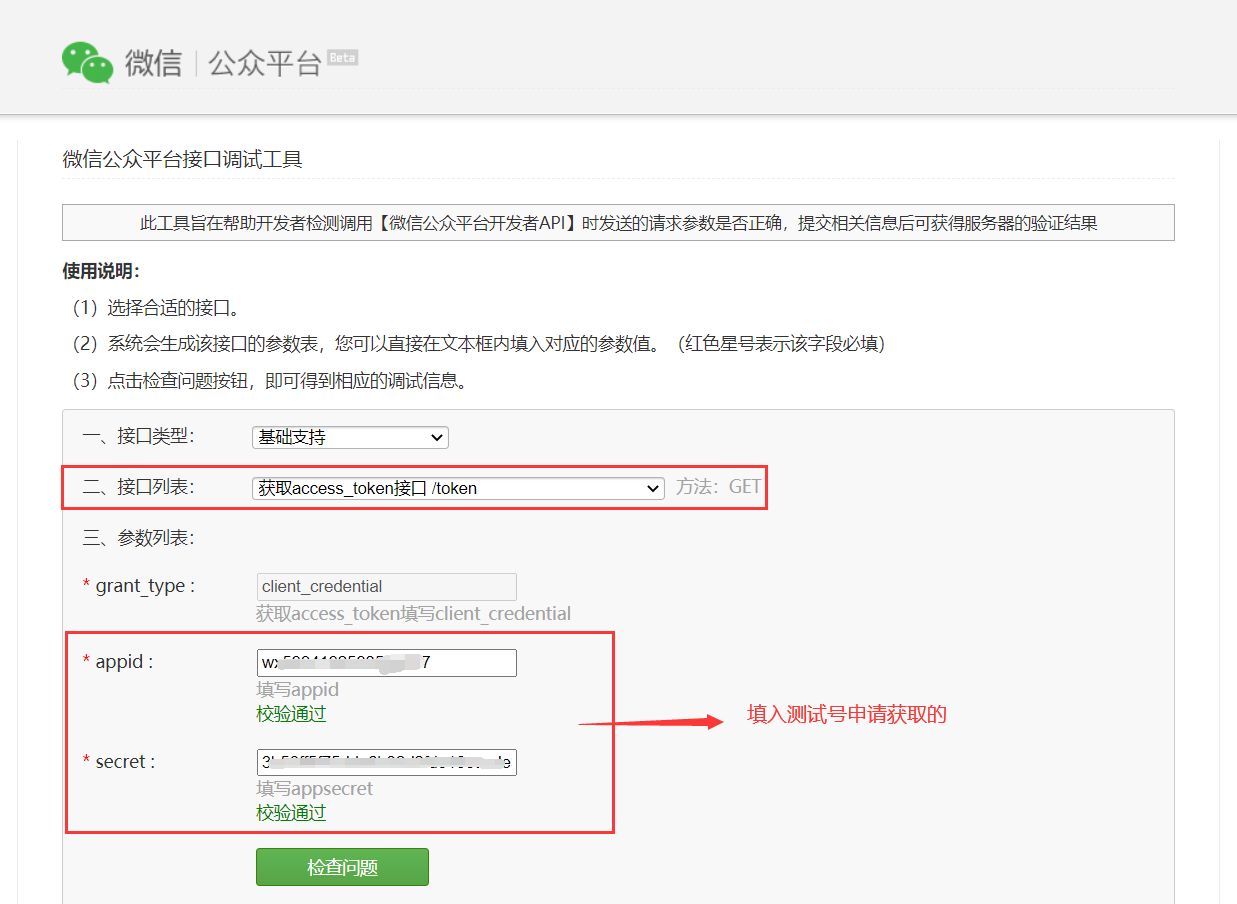
Task: Click 校验通过 link below appid field
Action: tap(290, 713)
